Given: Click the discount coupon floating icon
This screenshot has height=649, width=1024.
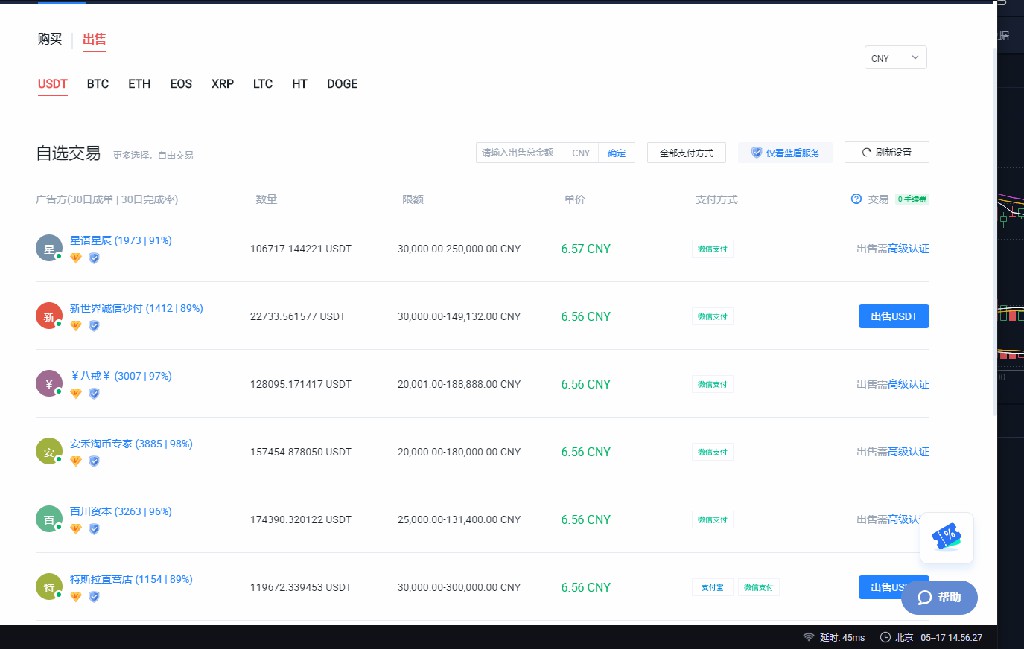Looking at the screenshot, I should tap(946, 538).
